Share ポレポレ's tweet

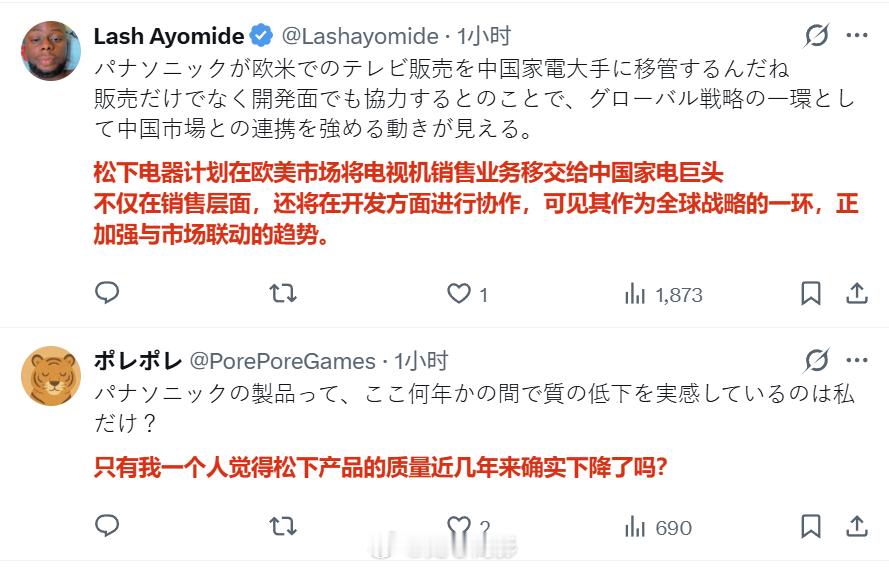point(857,526)
